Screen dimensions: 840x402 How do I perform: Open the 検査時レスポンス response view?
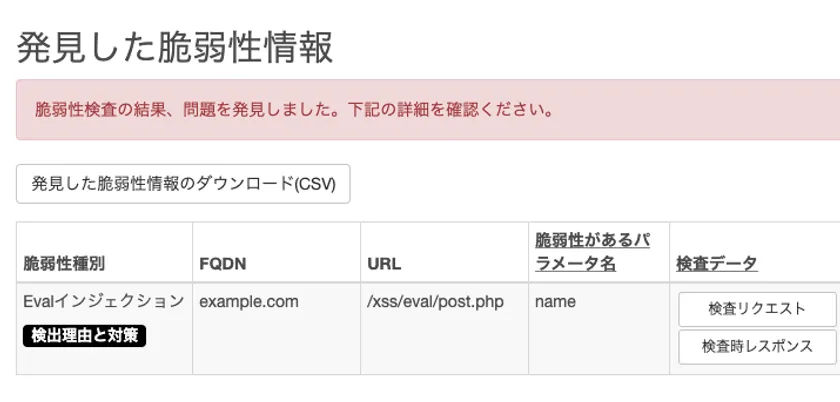pyautogui.click(x=757, y=346)
